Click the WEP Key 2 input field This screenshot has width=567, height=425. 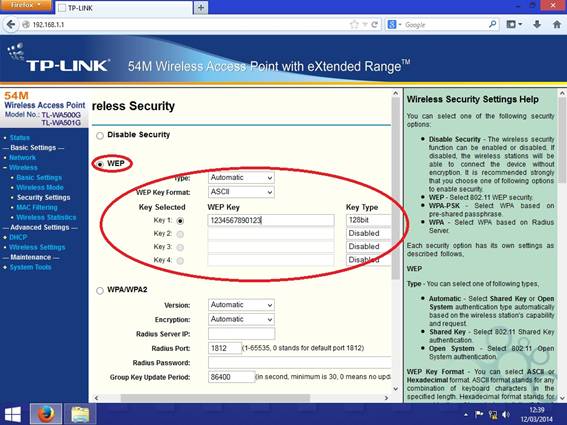point(271,234)
